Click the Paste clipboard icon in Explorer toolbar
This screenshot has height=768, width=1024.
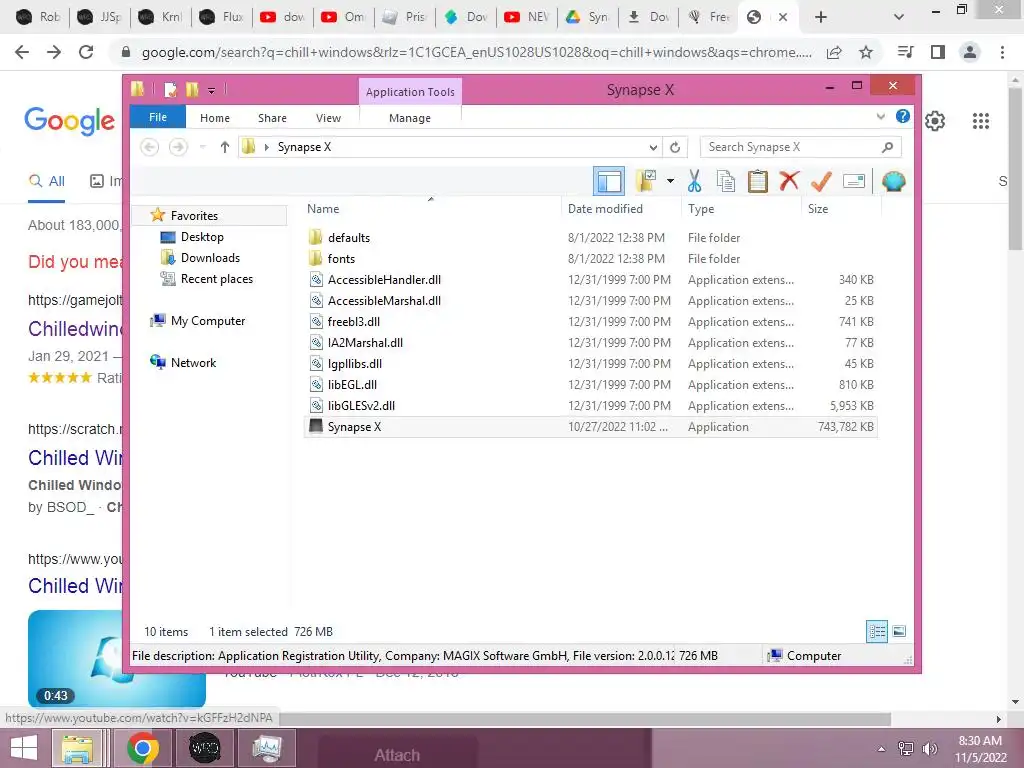pyautogui.click(x=758, y=181)
